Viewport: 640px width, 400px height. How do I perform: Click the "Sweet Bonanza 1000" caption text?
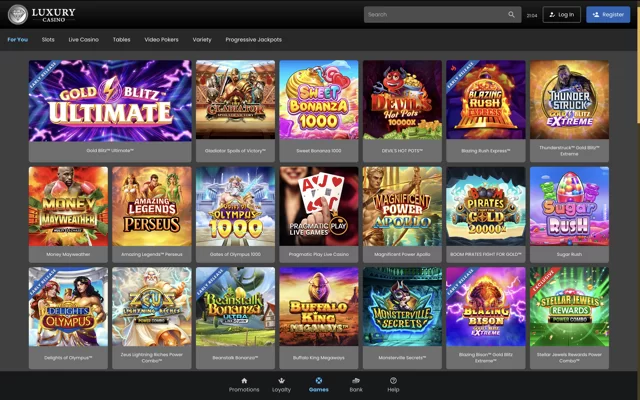tap(319, 151)
